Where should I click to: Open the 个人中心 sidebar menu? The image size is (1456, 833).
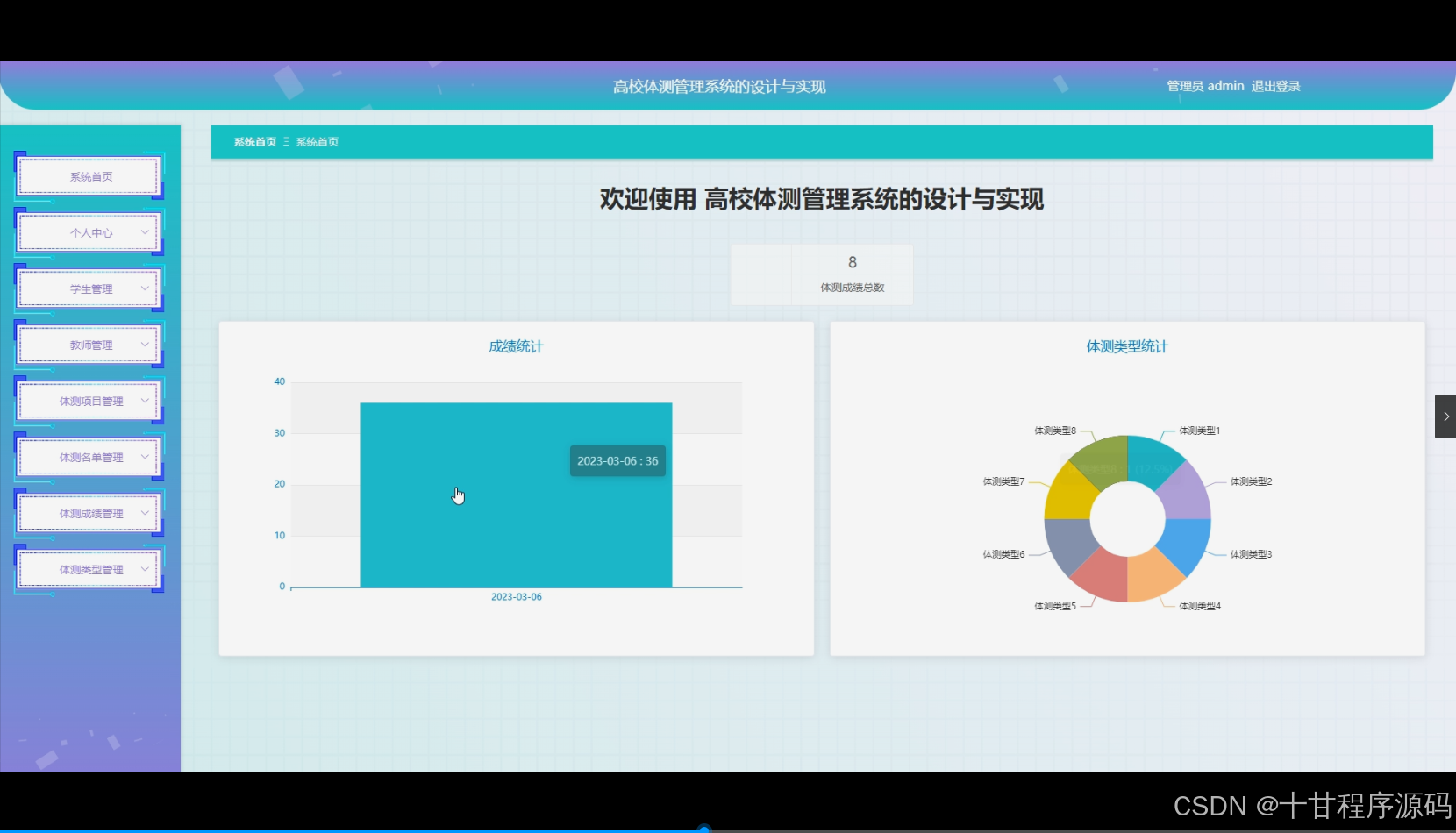(89, 232)
